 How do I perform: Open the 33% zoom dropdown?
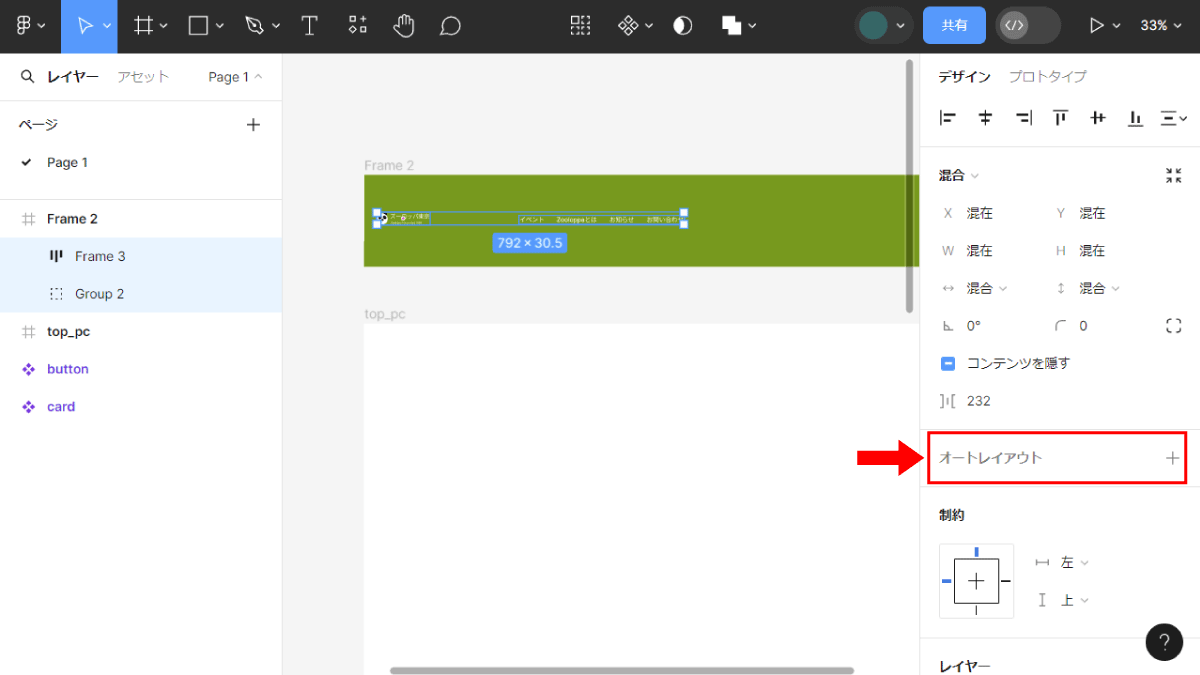[x=1161, y=26]
